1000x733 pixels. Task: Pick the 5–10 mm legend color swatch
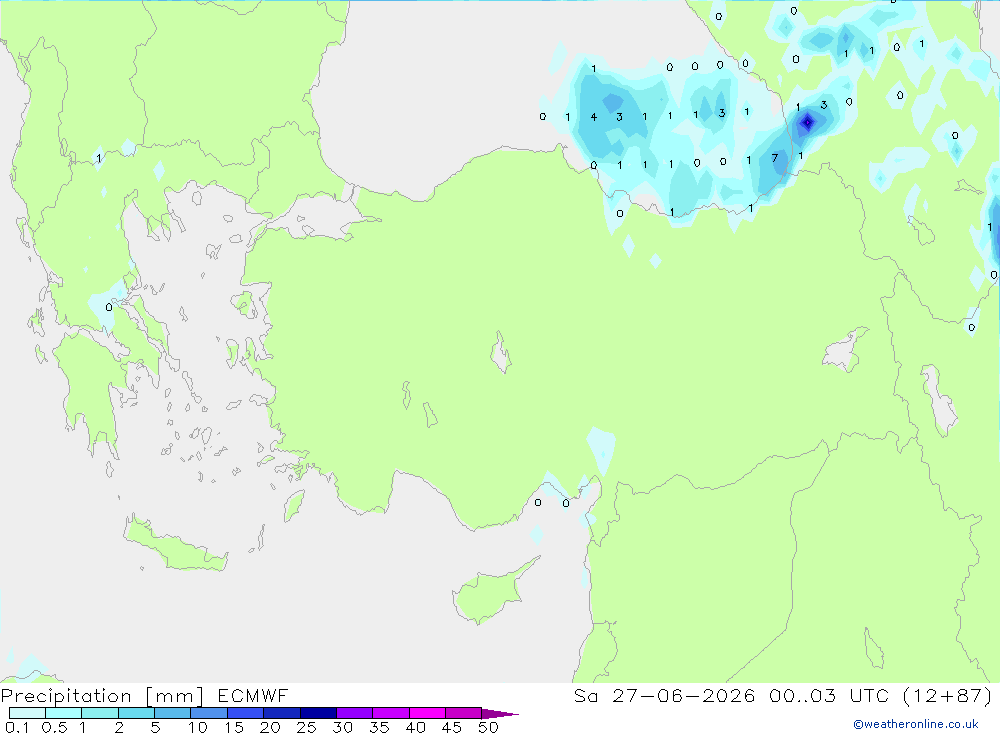tap(173, 713)
